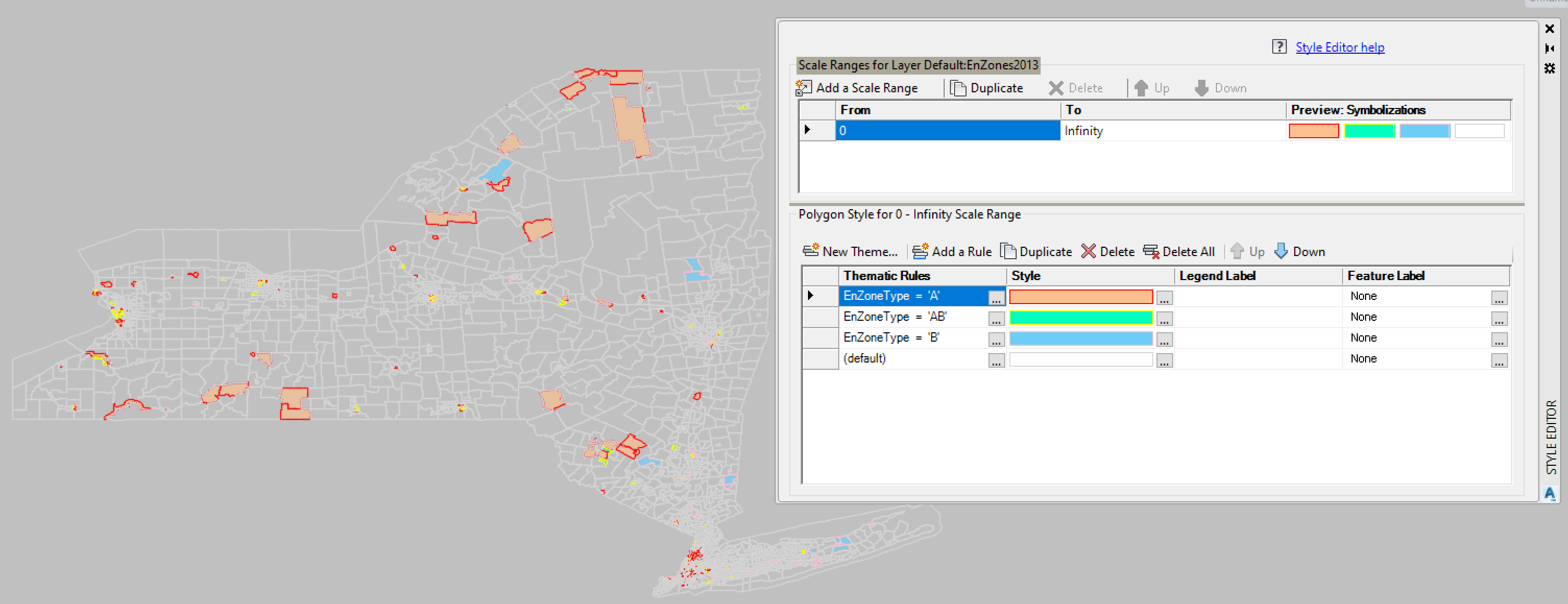Click the question mark help icon
The width and height of the screenshot is (1568, 604).
[1279, 47]
